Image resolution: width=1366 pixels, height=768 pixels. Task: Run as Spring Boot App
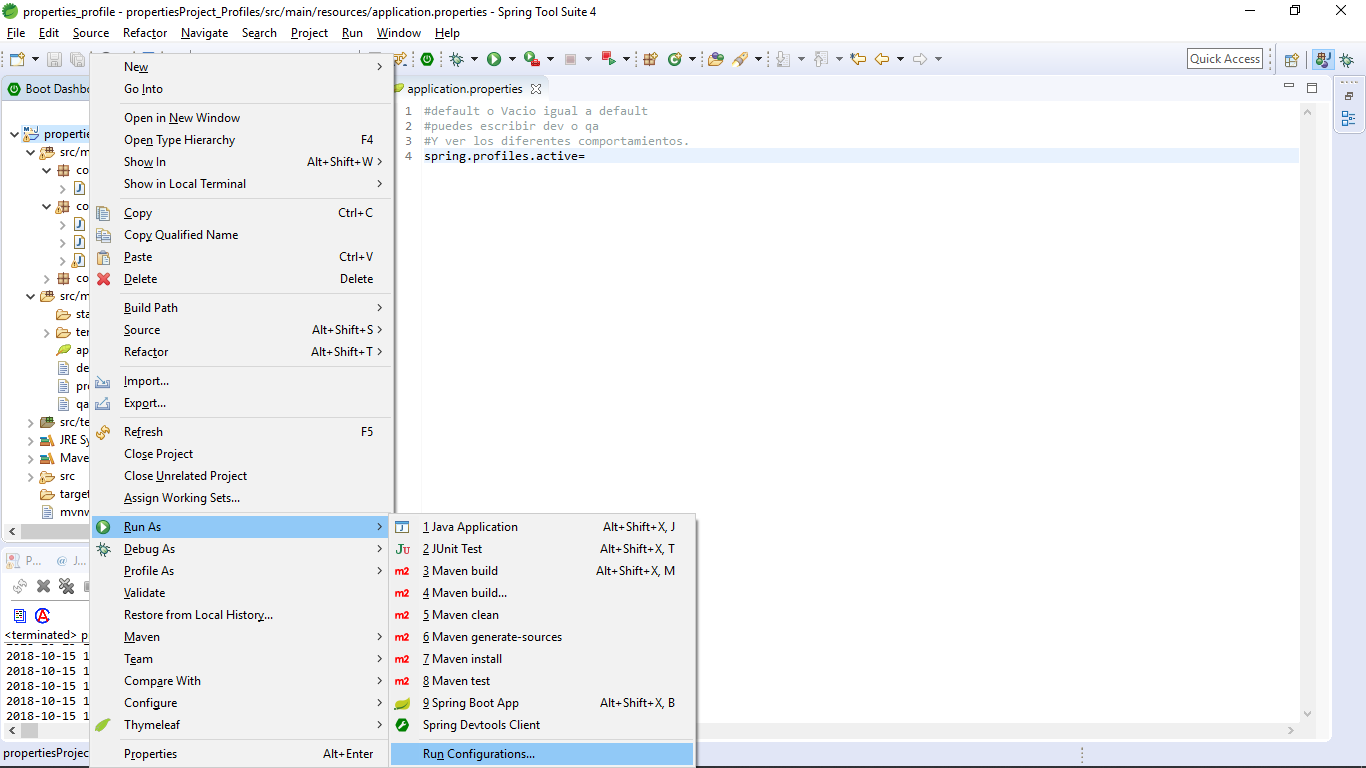coord(541,703)
